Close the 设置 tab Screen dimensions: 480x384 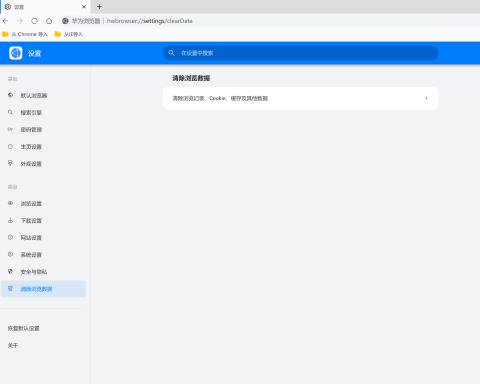84,7
